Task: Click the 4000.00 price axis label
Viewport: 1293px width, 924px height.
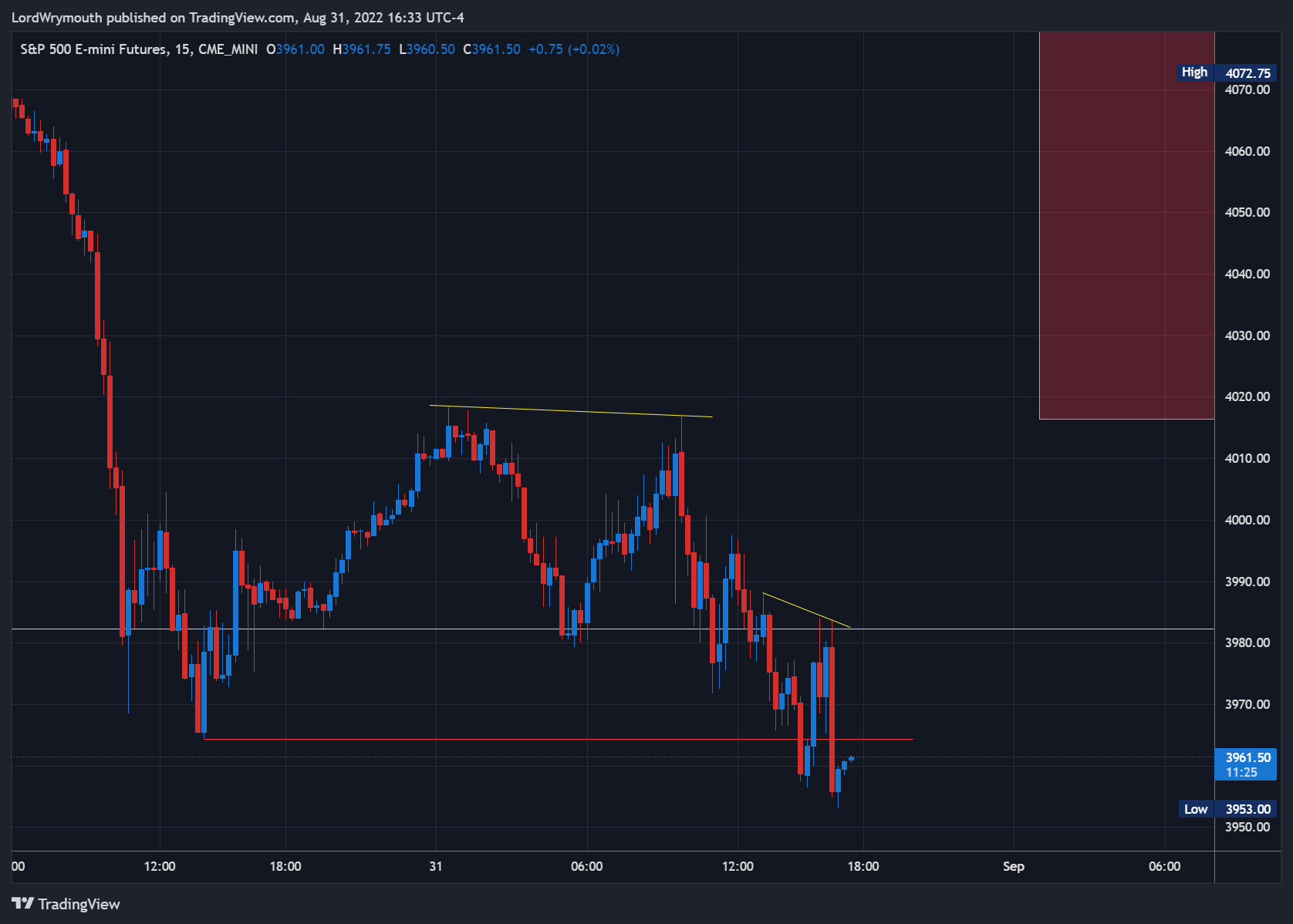Action: coord(1247,520)
